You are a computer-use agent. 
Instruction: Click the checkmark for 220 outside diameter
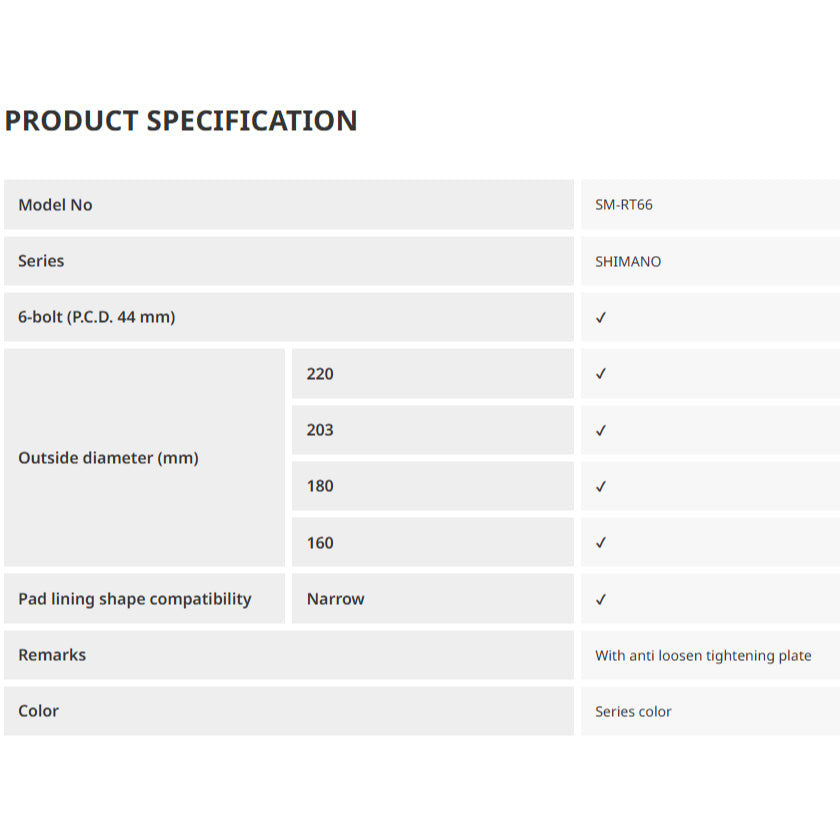point(601,374)
